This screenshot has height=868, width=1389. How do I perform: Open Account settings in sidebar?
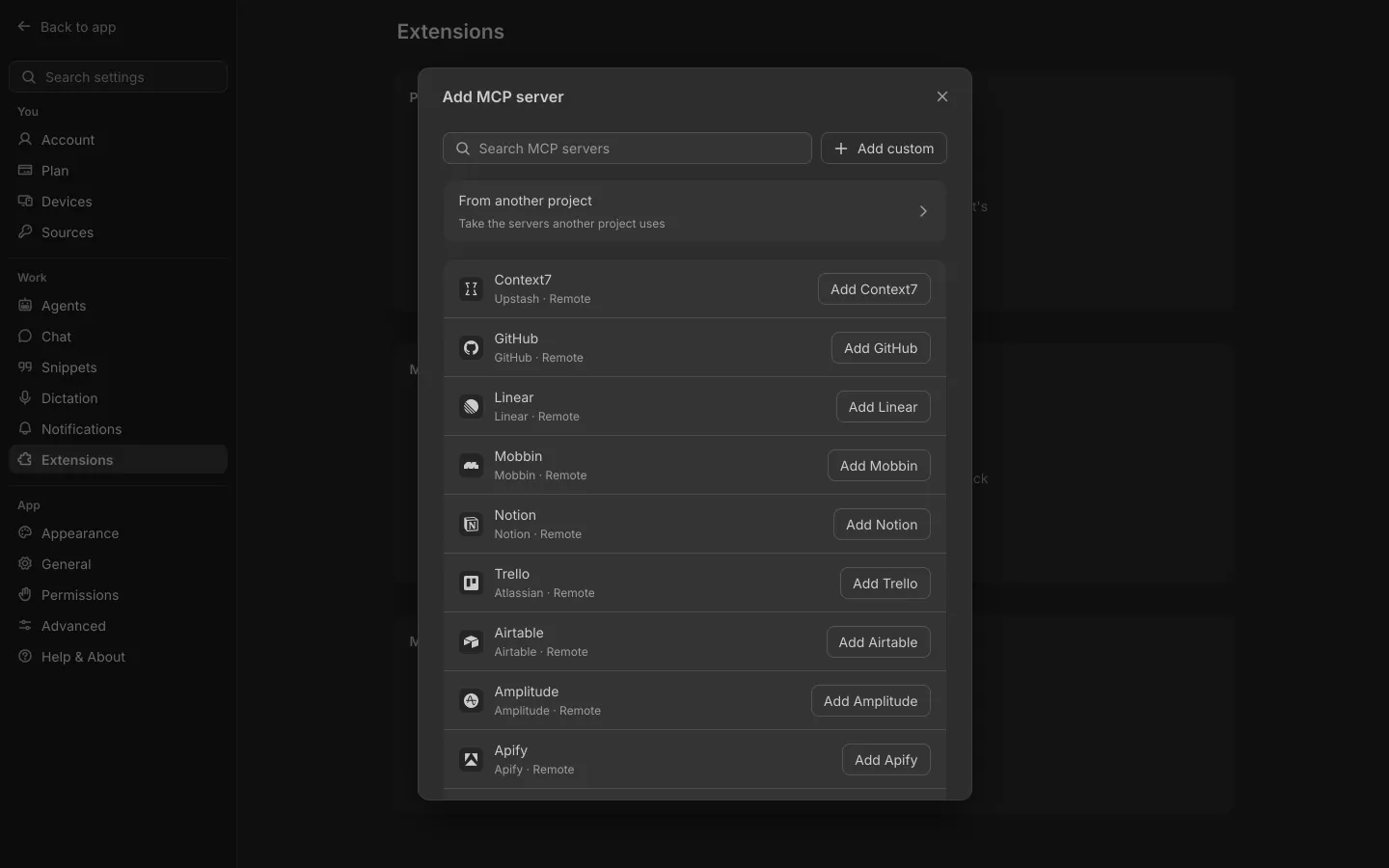click(x=118, y=140)
